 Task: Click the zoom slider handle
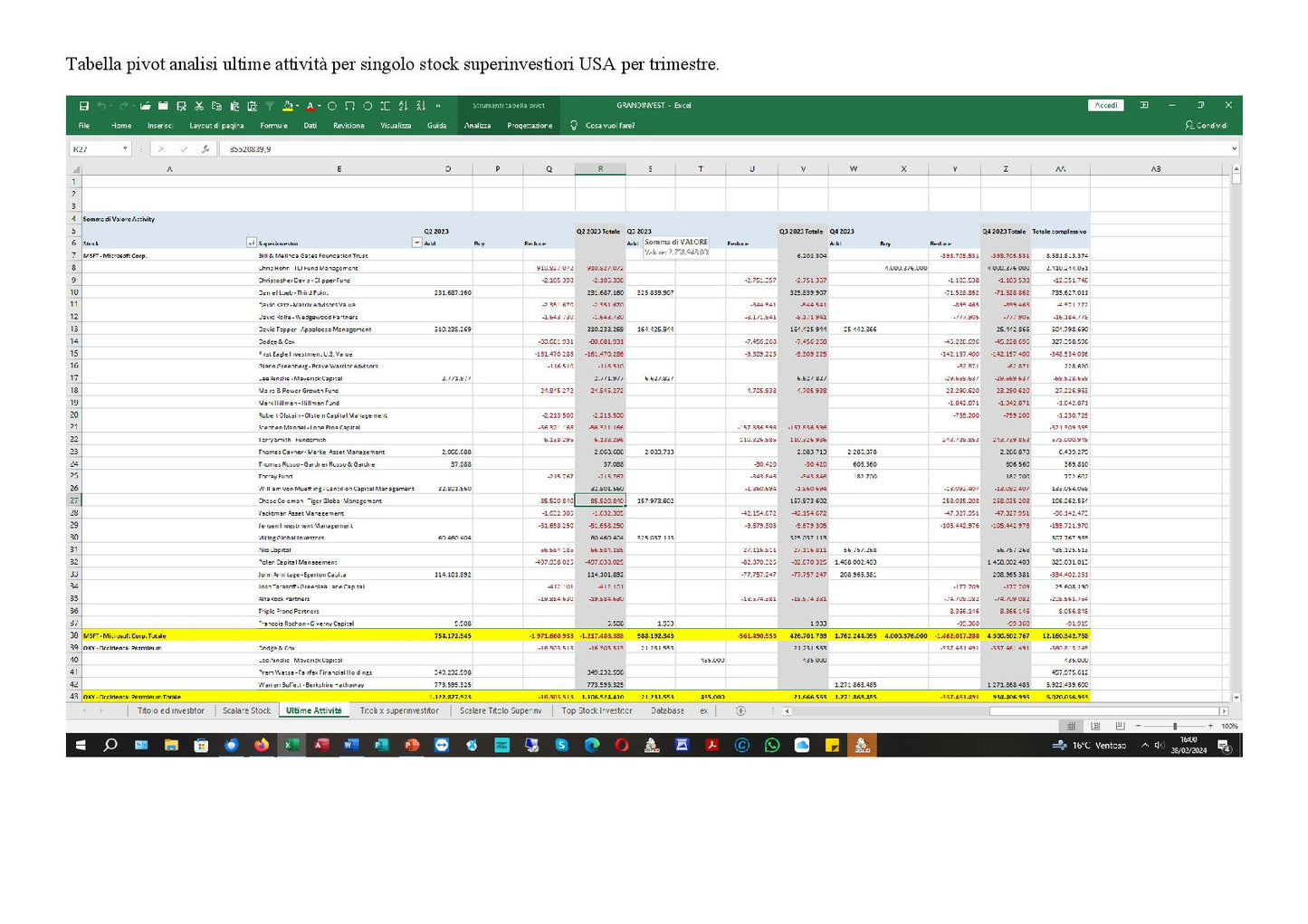(x=1175, y=726)
